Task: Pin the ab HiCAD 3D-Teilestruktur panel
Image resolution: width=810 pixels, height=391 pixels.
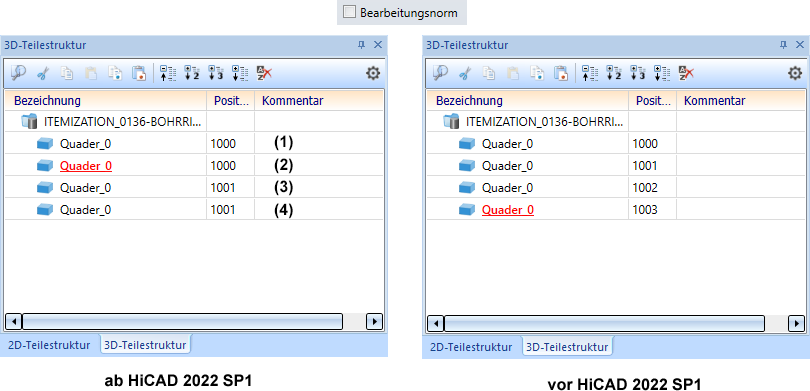Action: tap(361, 45)
